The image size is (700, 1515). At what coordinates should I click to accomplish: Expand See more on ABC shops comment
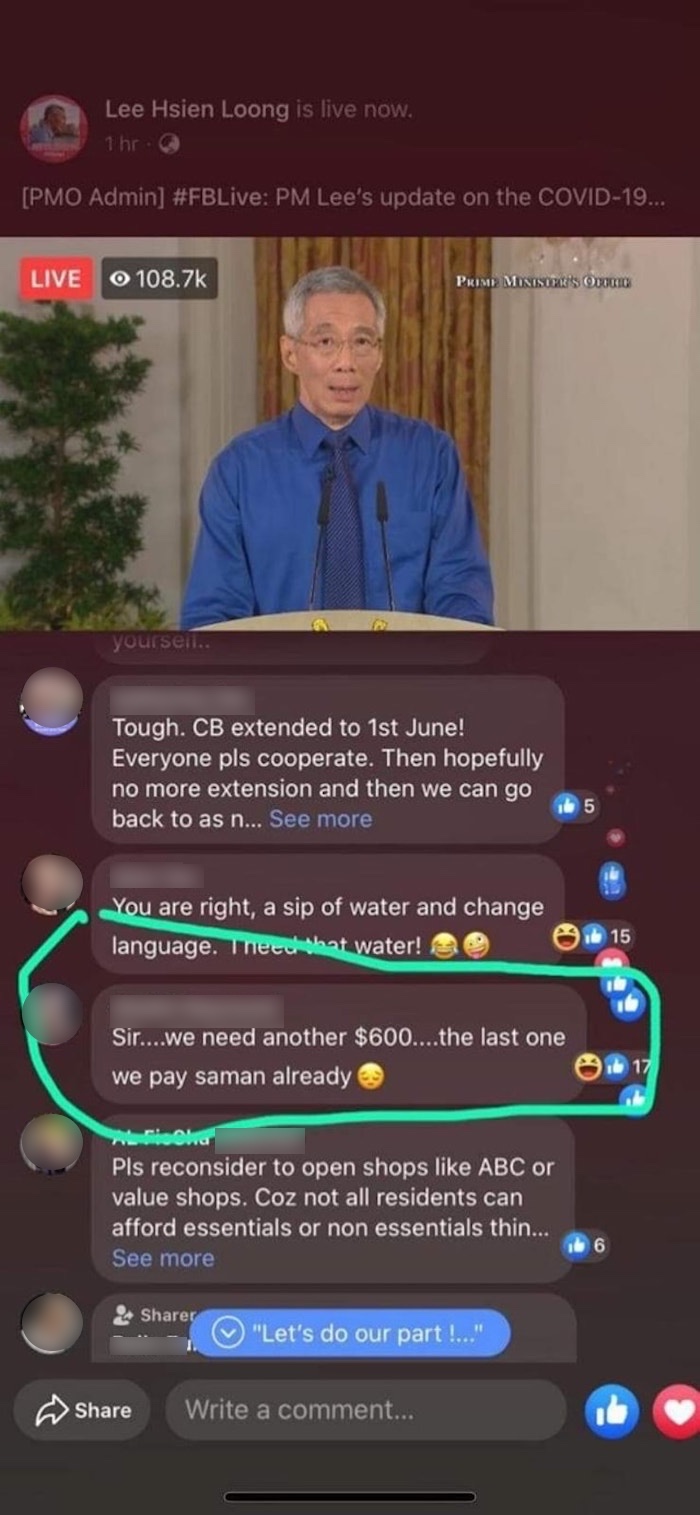click(163, 1258)
